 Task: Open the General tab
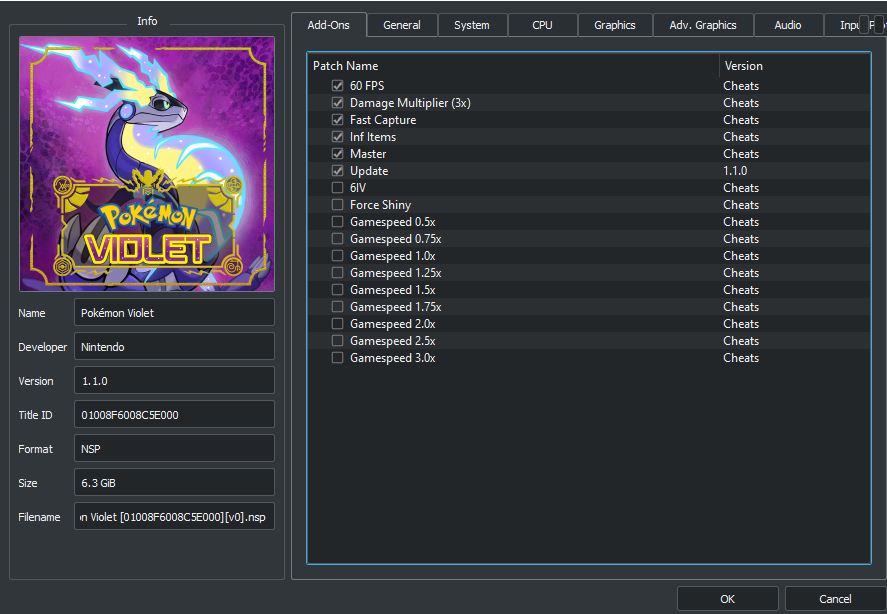point(402,25)
